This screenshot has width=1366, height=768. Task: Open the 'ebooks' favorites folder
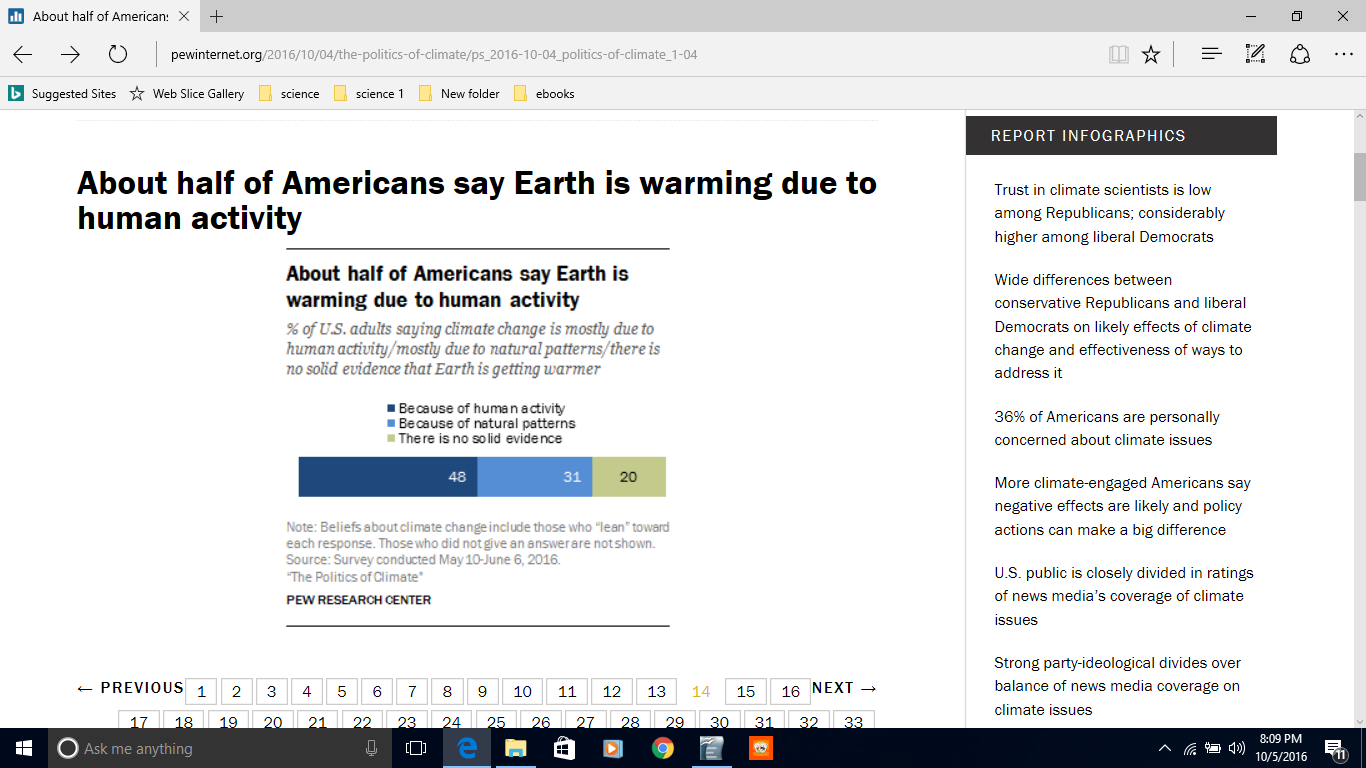pos(544,93)
